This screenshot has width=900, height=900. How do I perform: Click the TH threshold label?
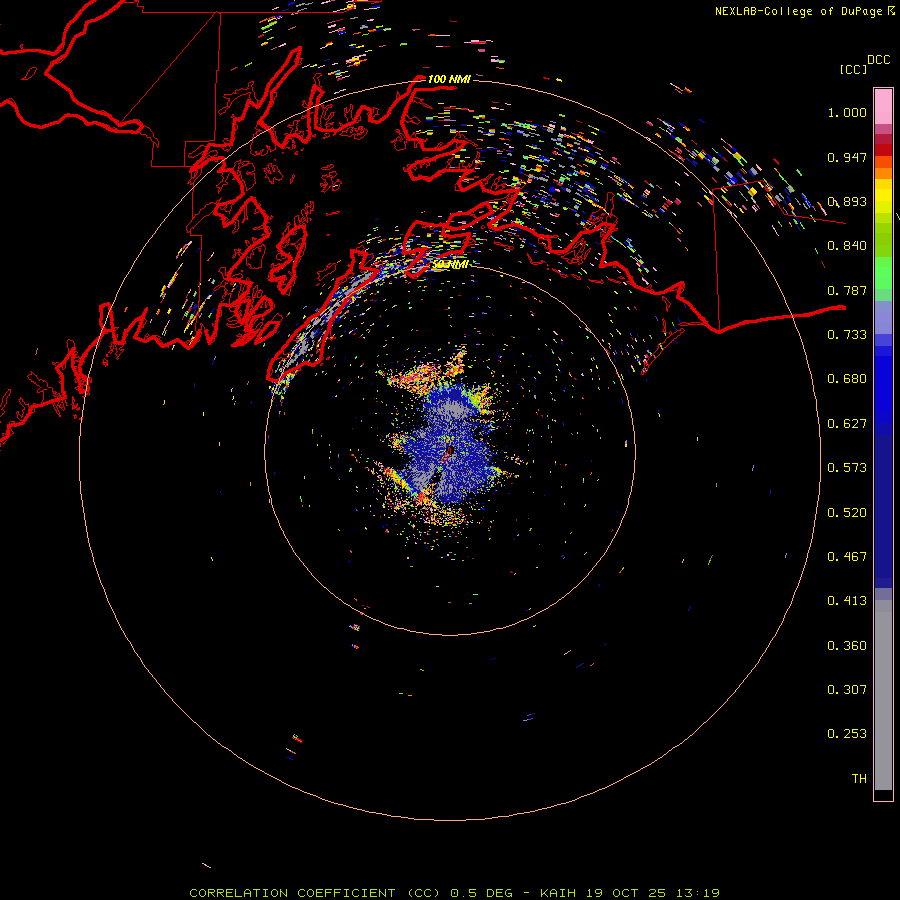tap(859, 779)
